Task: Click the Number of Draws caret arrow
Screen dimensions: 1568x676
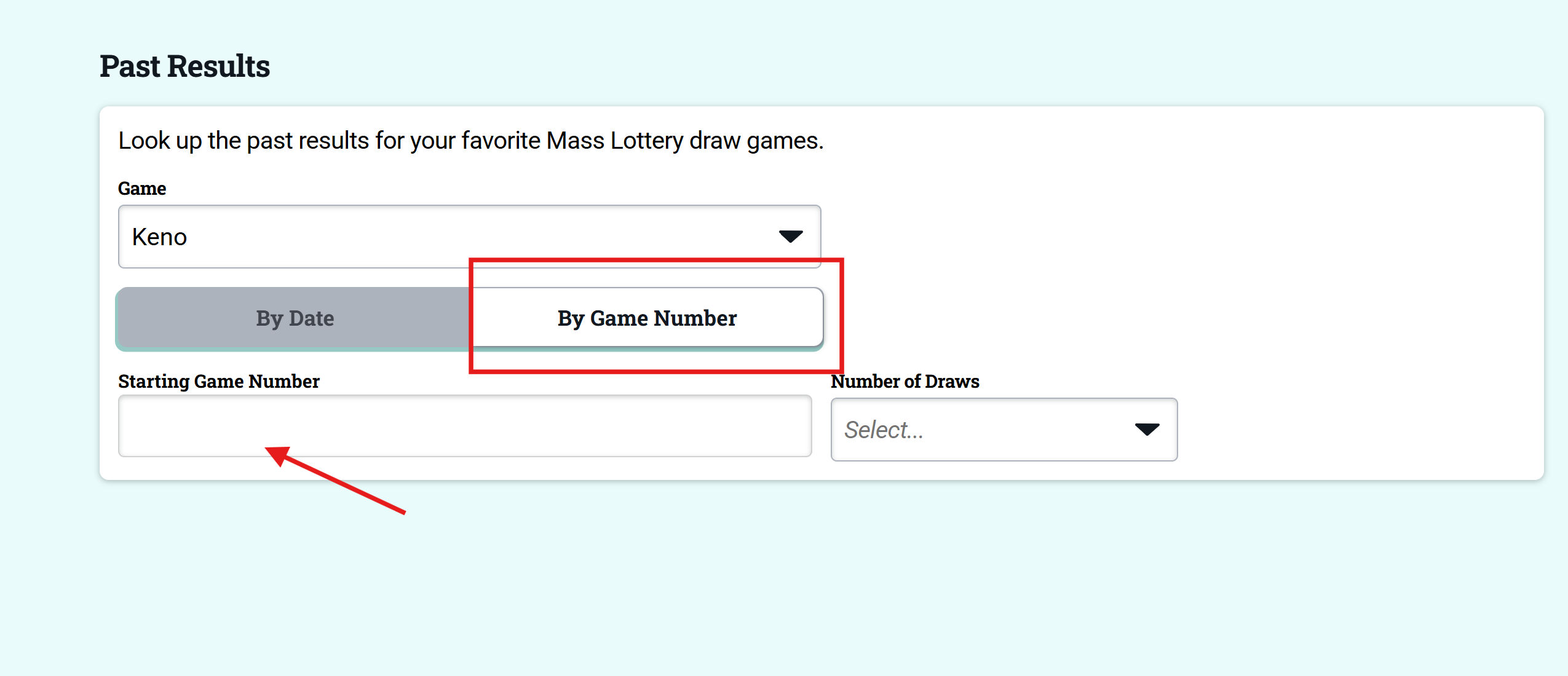Action: [x=1147, y=429]
